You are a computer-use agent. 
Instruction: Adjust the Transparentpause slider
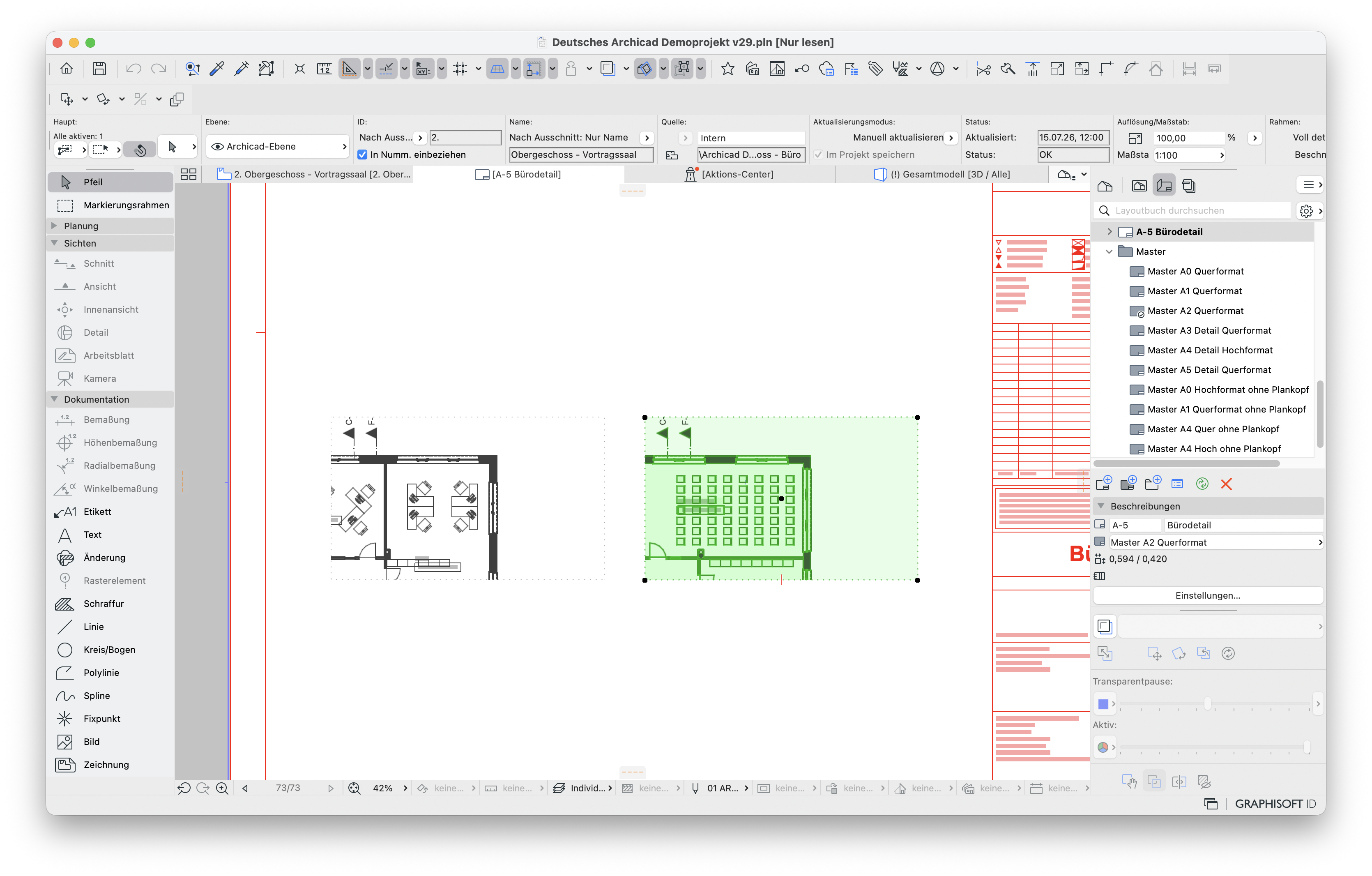1207,704
